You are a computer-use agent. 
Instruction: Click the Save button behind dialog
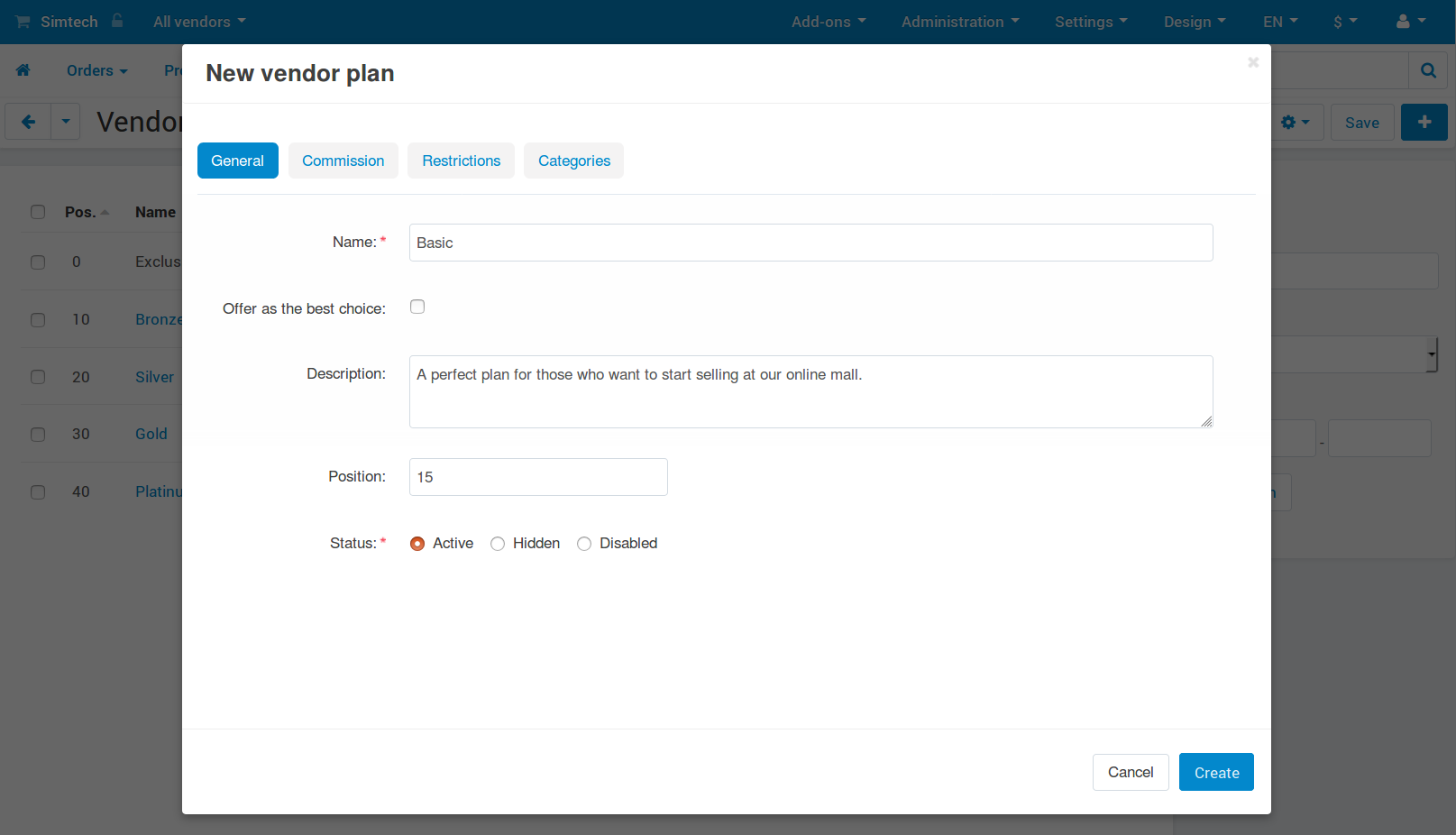tap(1362, 122)
